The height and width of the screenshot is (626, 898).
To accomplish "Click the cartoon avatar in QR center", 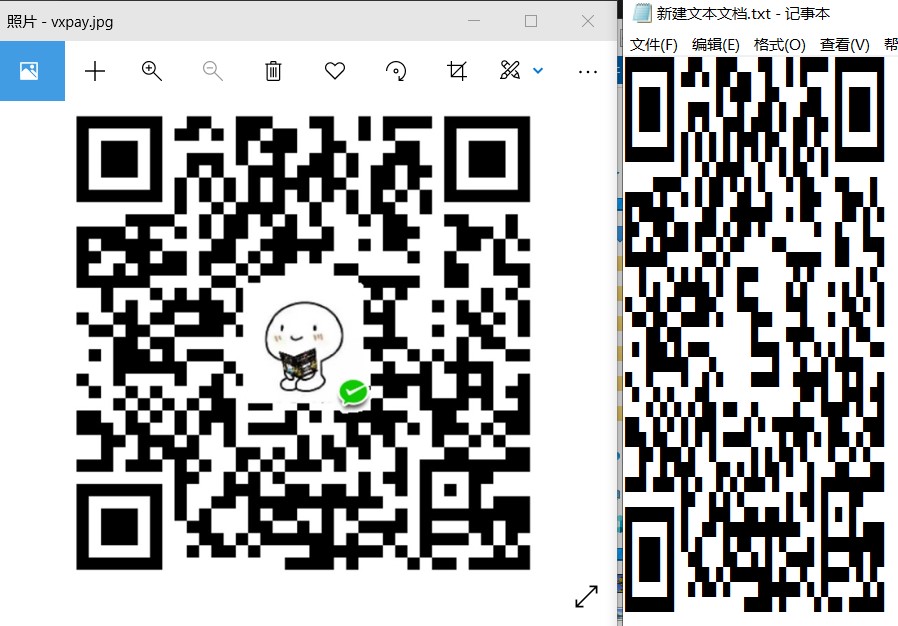I will [304, 348].
